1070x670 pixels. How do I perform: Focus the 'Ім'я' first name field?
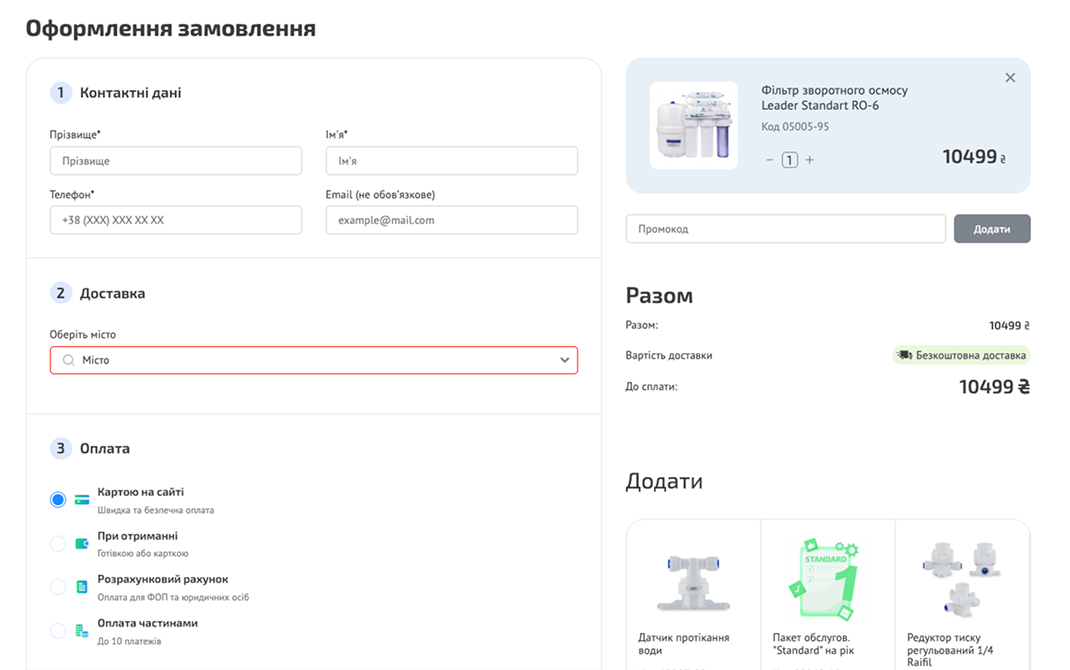coord(451,161)
